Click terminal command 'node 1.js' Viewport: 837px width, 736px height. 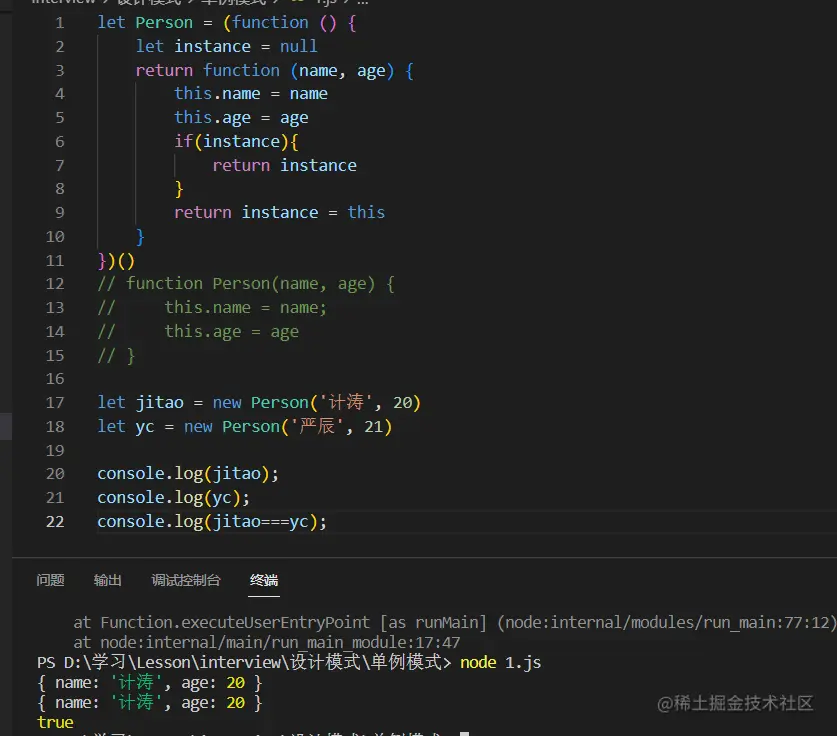pos(501,663)
